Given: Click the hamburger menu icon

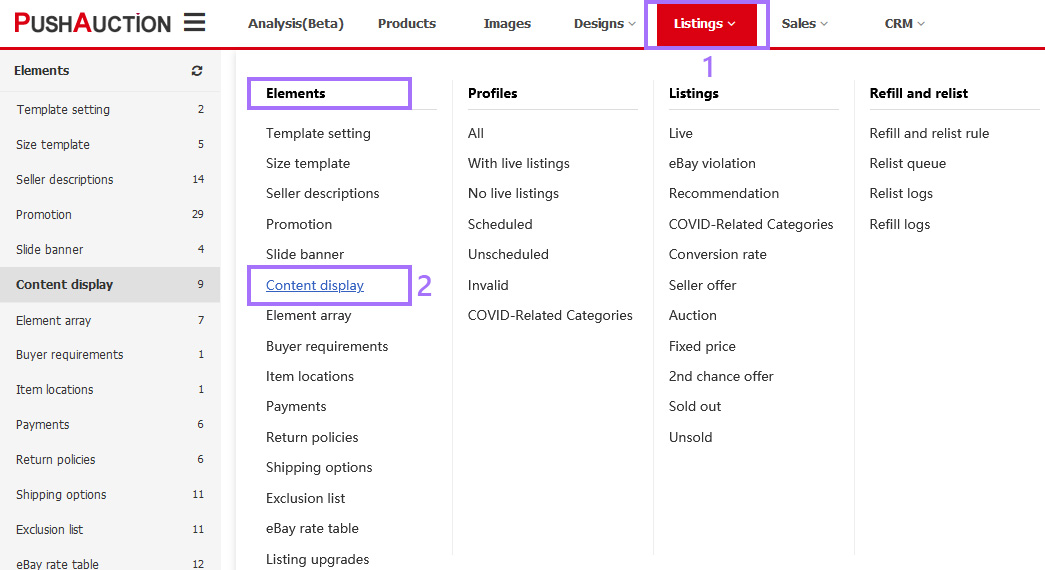Looking at the screenshot, I should [x=194, y=23].
